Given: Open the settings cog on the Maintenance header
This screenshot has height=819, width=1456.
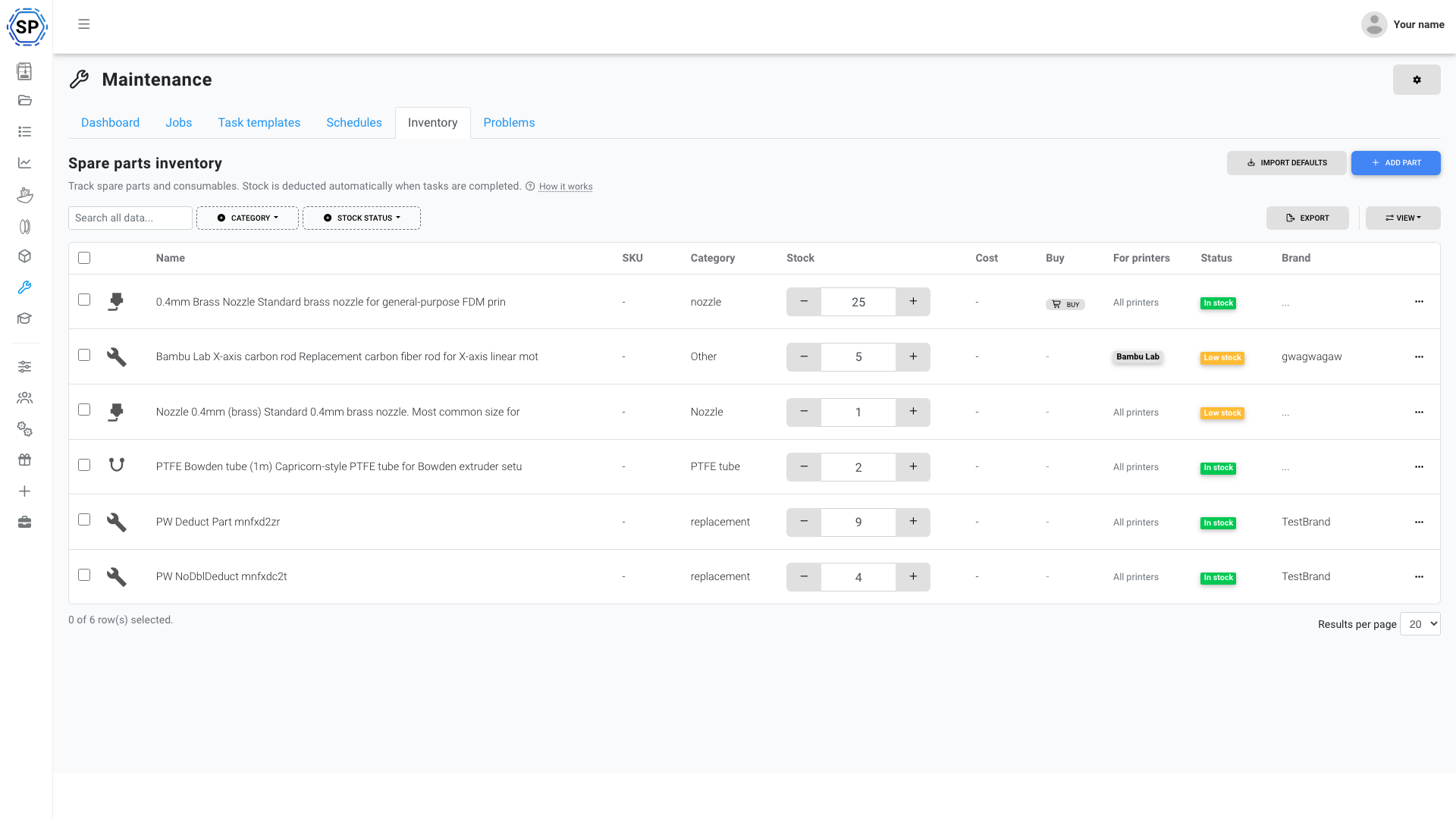Looking at the screenshot, I should pos(1417,80).
